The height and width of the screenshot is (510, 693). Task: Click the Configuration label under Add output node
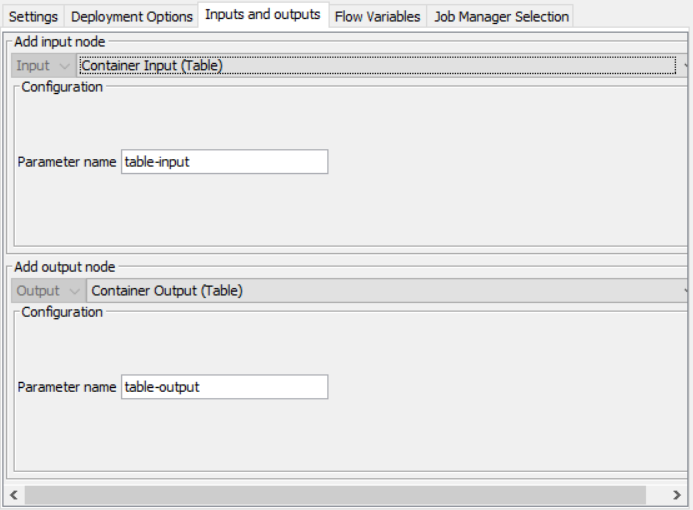[62, 312]
